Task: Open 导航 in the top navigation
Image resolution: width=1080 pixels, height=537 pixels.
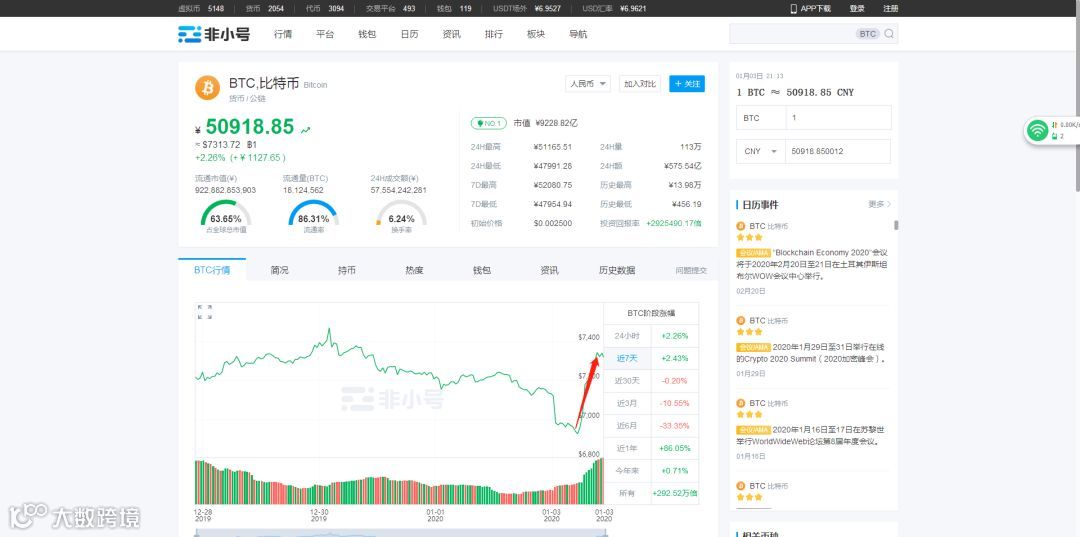Action: tap(578, 34)
